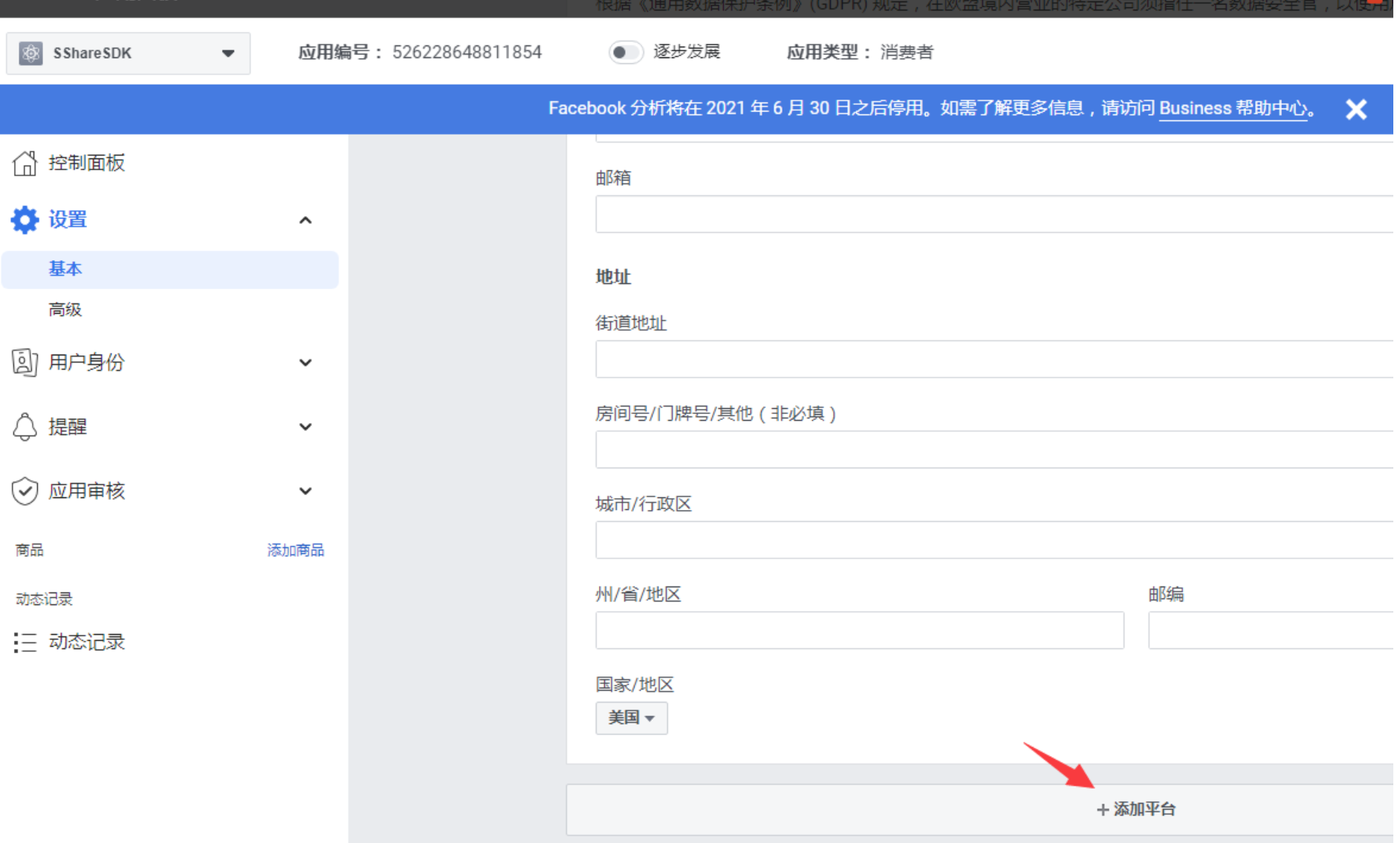Switch to the 高级 settings tab
The height and width of the screenshot is (843, 1400).
coord(65,309)
